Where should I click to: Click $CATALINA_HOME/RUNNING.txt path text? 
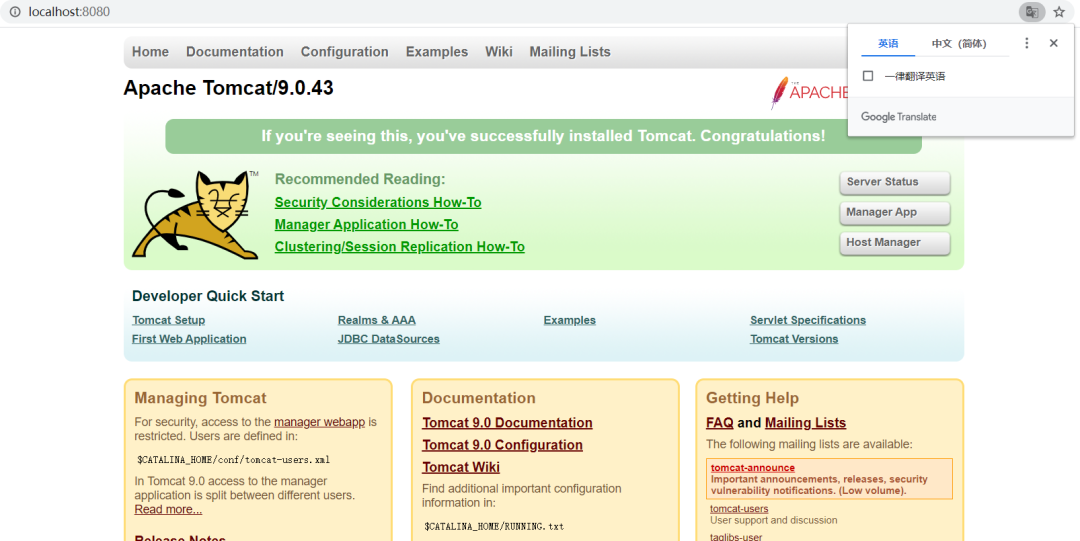click(x=494, y=527)
